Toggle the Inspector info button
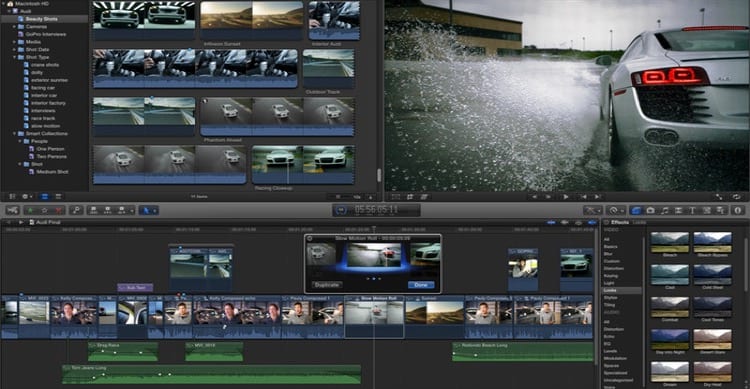This screenshot has width=750, height=389. tap(738, 210)
